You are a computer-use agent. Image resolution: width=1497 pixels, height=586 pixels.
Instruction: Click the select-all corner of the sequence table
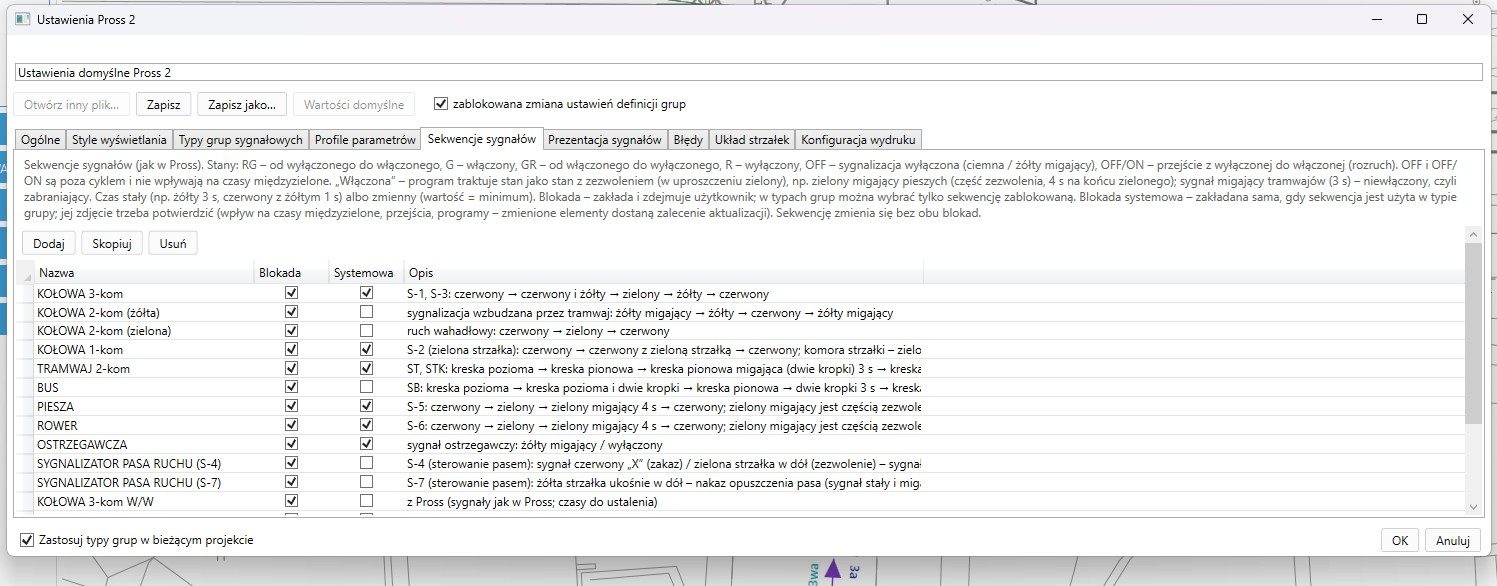(x=24, y=273)
